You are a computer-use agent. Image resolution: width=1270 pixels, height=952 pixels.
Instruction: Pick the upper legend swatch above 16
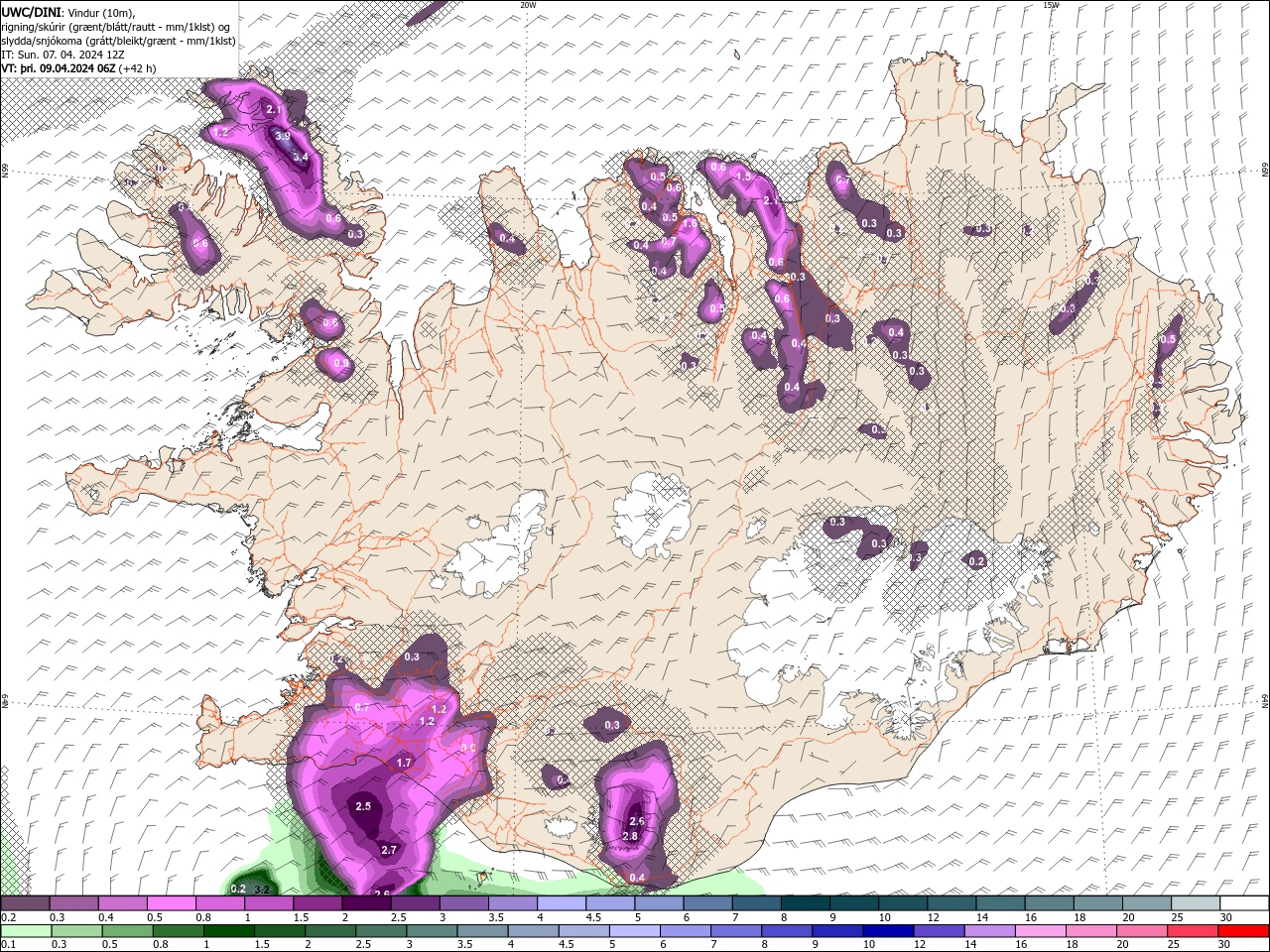pos(1049,903)
